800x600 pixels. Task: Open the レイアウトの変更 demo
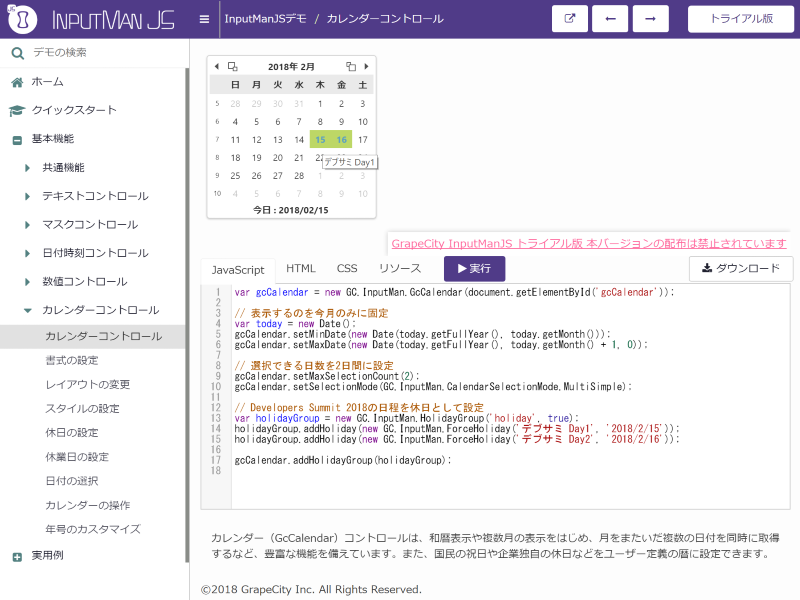coord(88,384)
